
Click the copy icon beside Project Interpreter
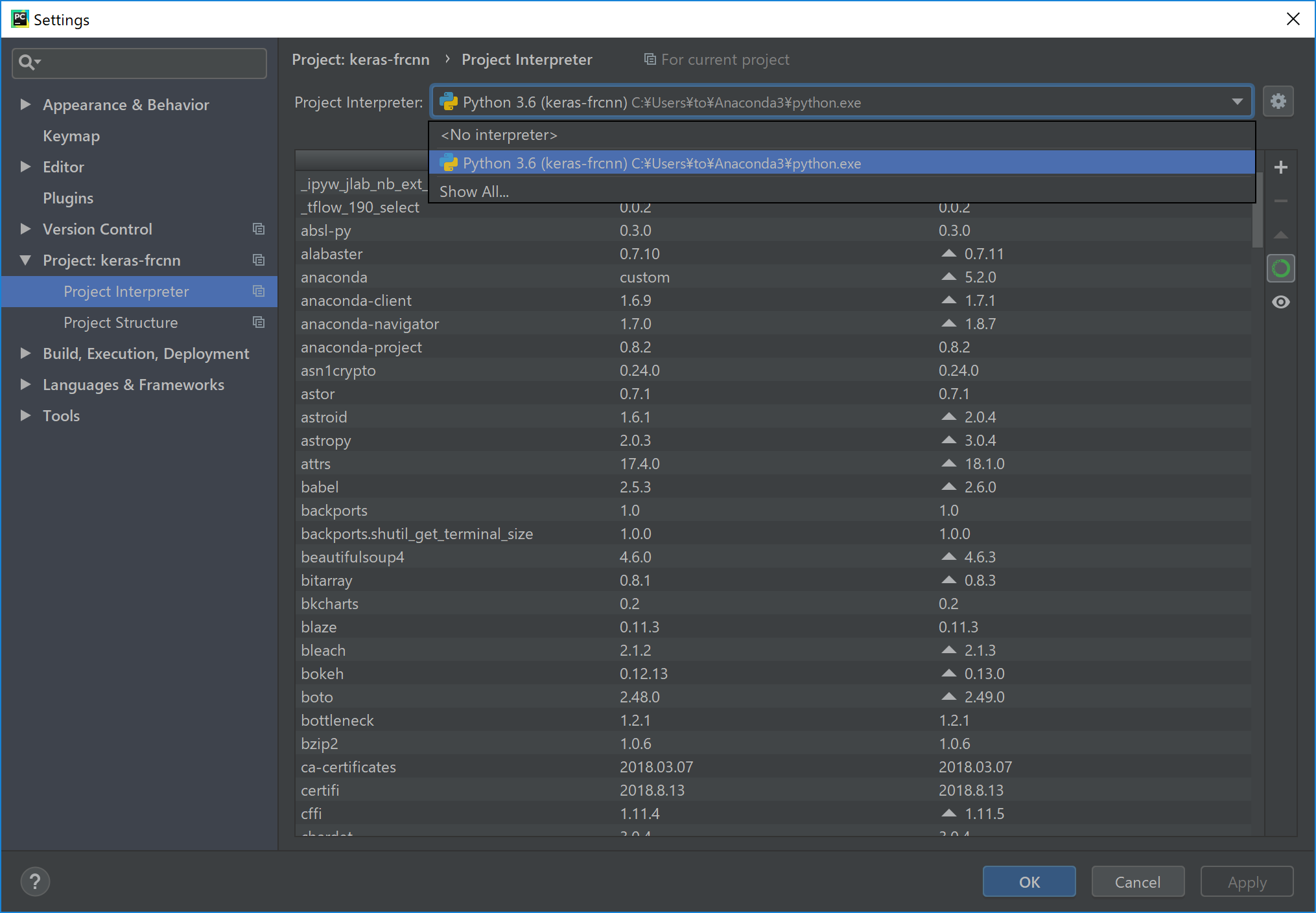259,291
